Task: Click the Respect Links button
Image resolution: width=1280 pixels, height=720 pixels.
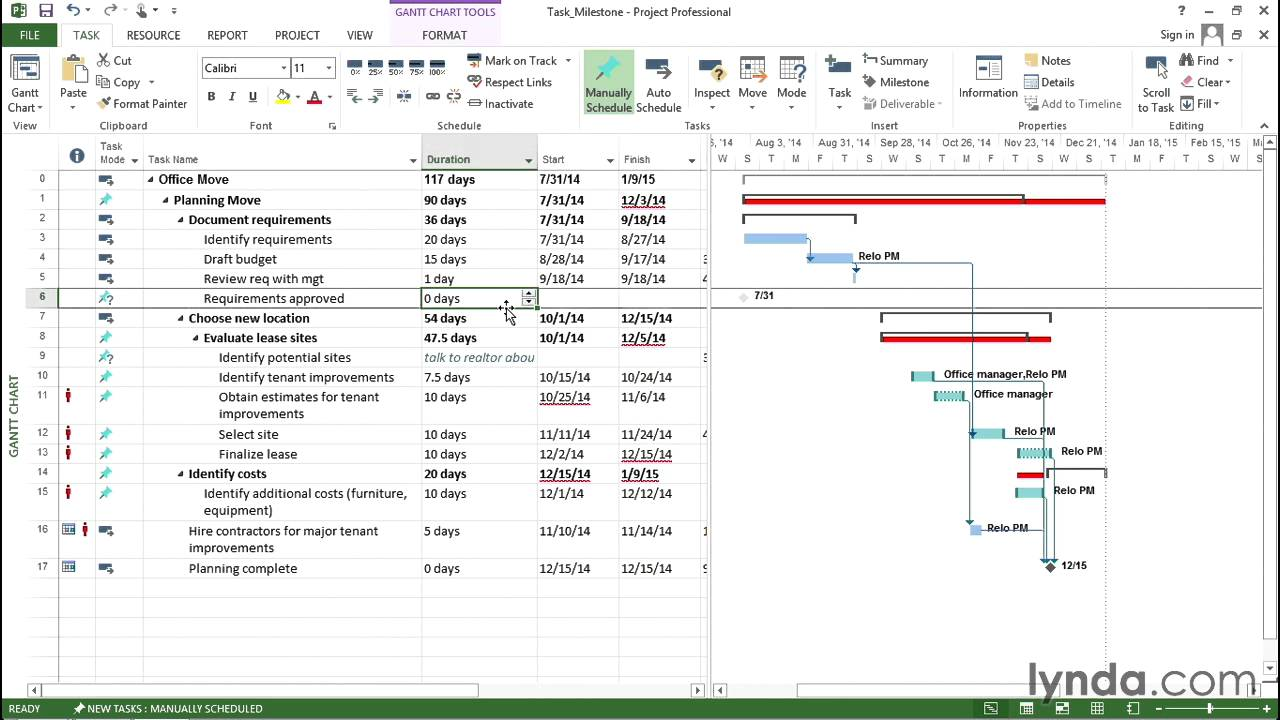Action: (509, 82)
